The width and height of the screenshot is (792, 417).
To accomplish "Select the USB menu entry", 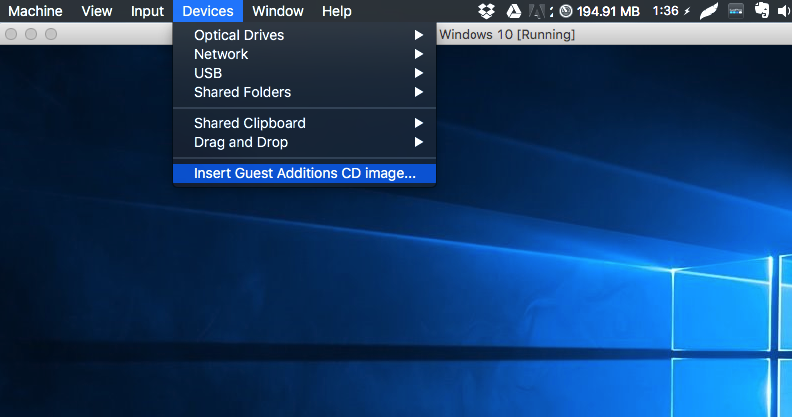I will pos(305,73).
